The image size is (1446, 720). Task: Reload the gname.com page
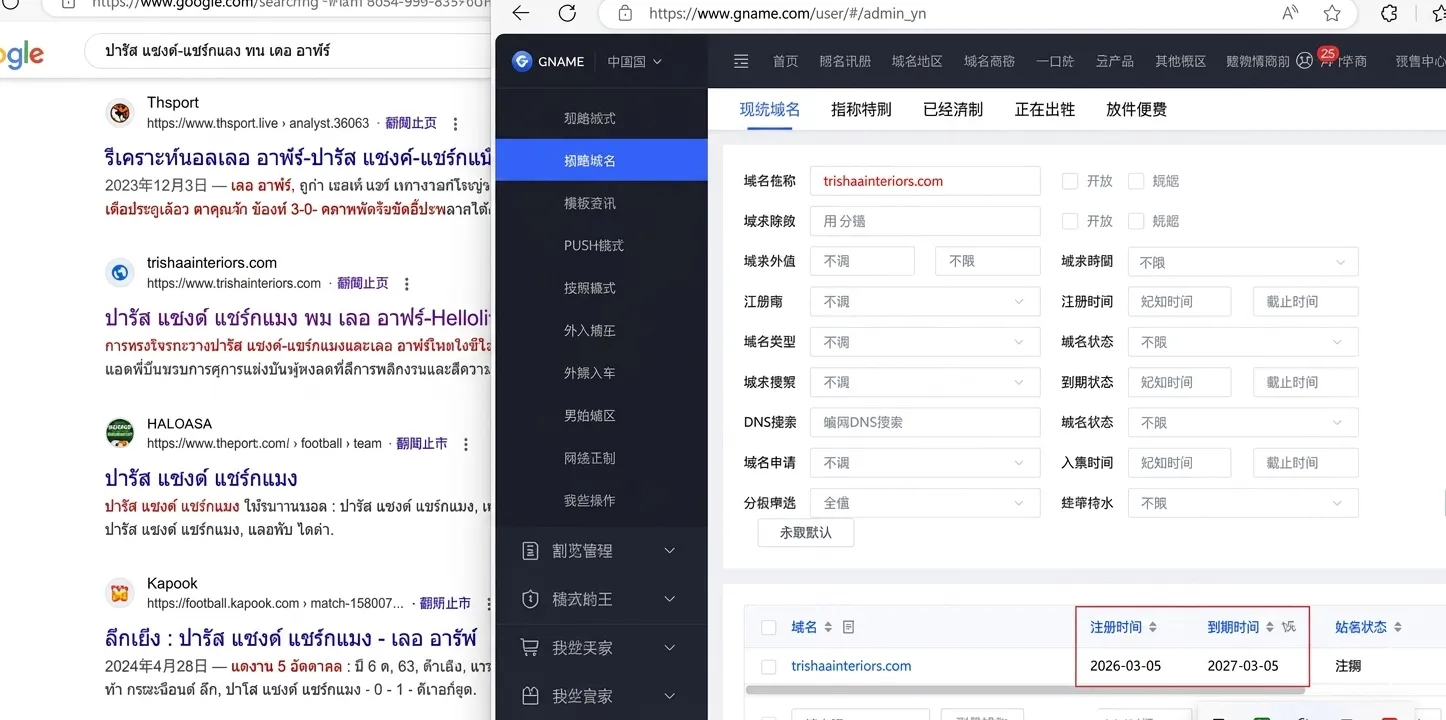click(567, 13)
